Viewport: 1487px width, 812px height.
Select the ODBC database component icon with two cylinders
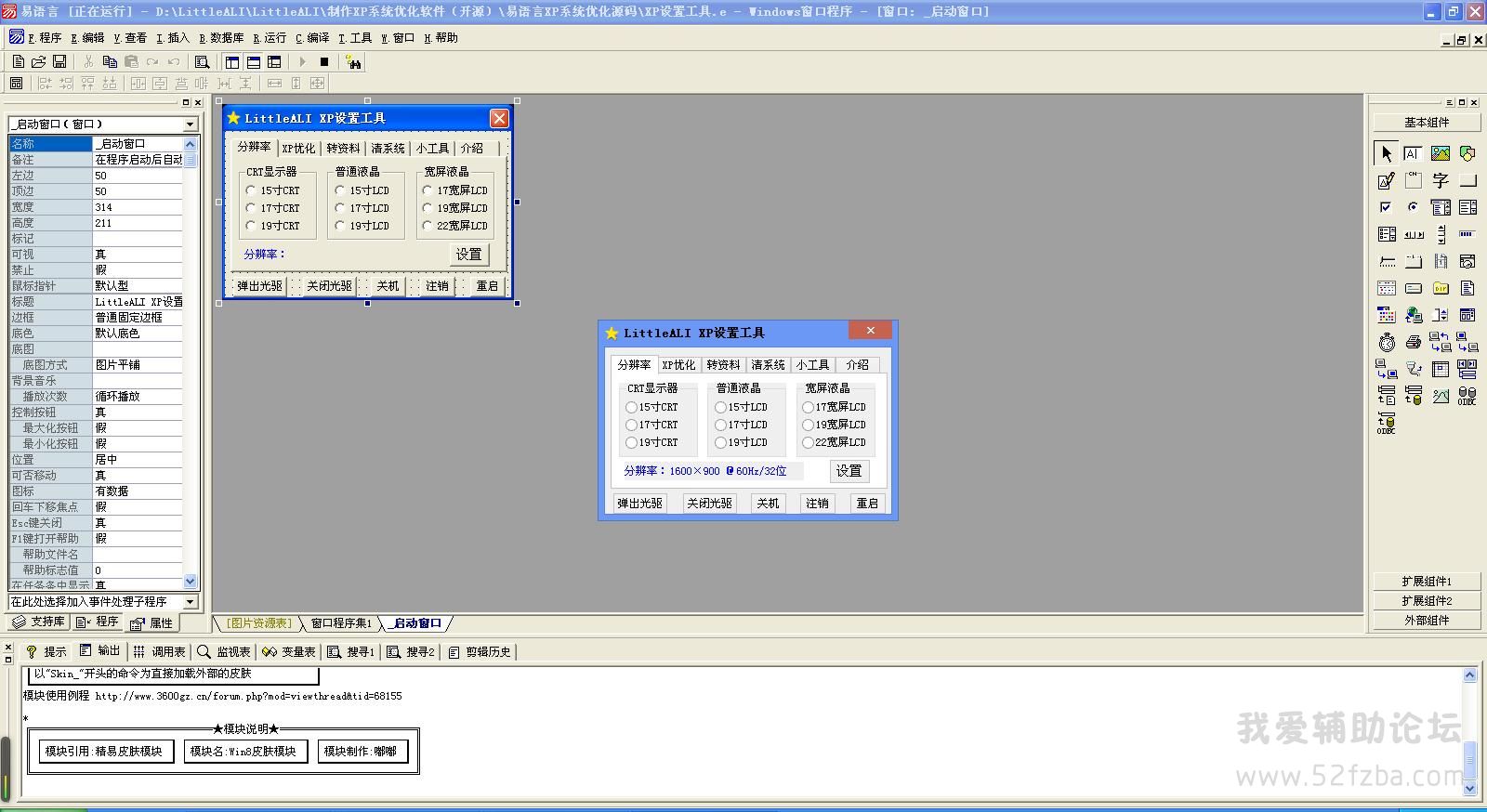(x=1467, y=396)
